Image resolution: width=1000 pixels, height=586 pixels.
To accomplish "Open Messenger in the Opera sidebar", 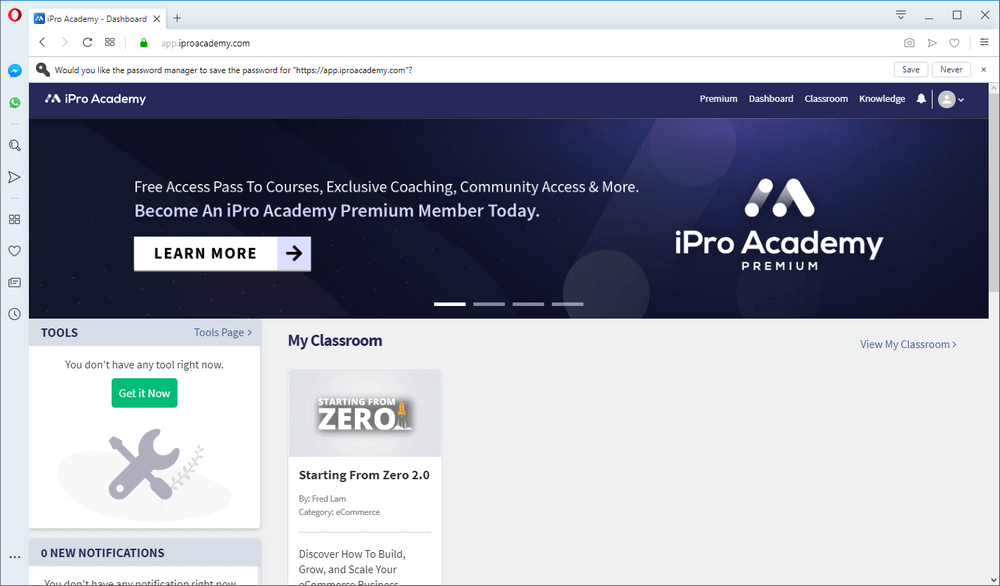I will (x=15, y=71).
